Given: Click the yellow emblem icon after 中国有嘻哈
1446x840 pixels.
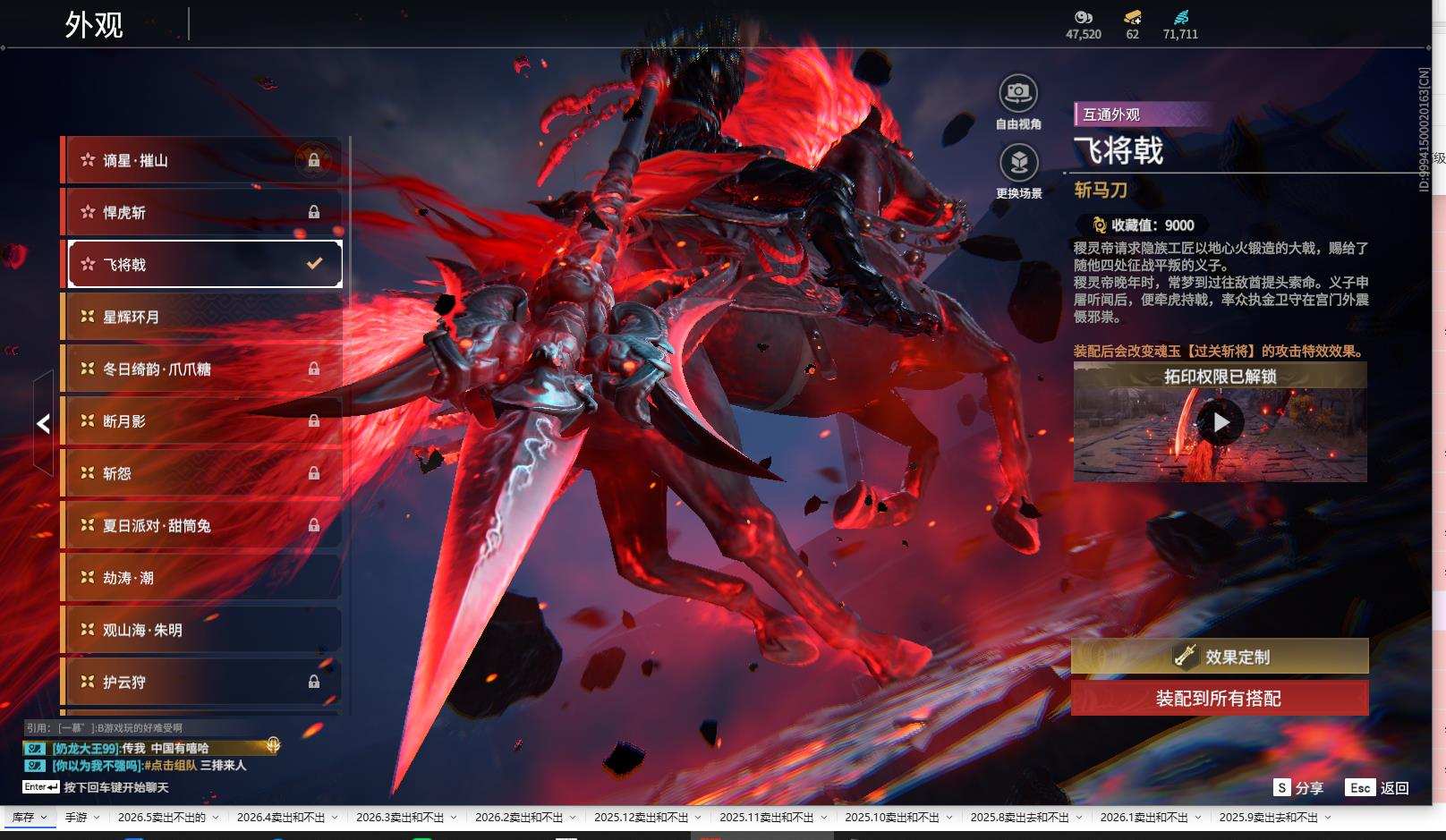Looking at the screenshot, I should click(x=273, y=744).
